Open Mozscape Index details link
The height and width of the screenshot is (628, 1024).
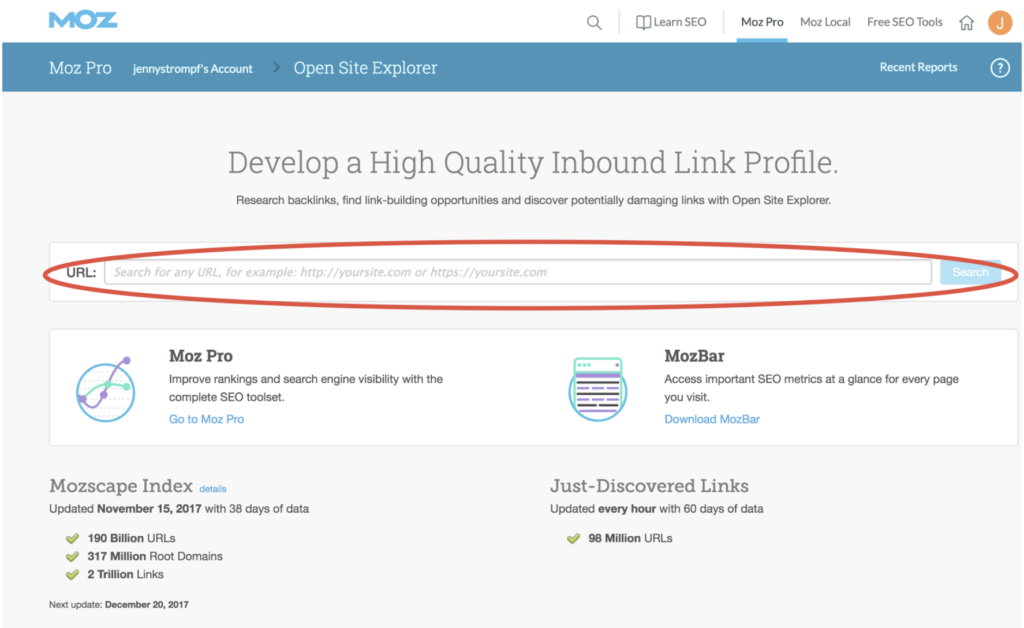(213, 489)
